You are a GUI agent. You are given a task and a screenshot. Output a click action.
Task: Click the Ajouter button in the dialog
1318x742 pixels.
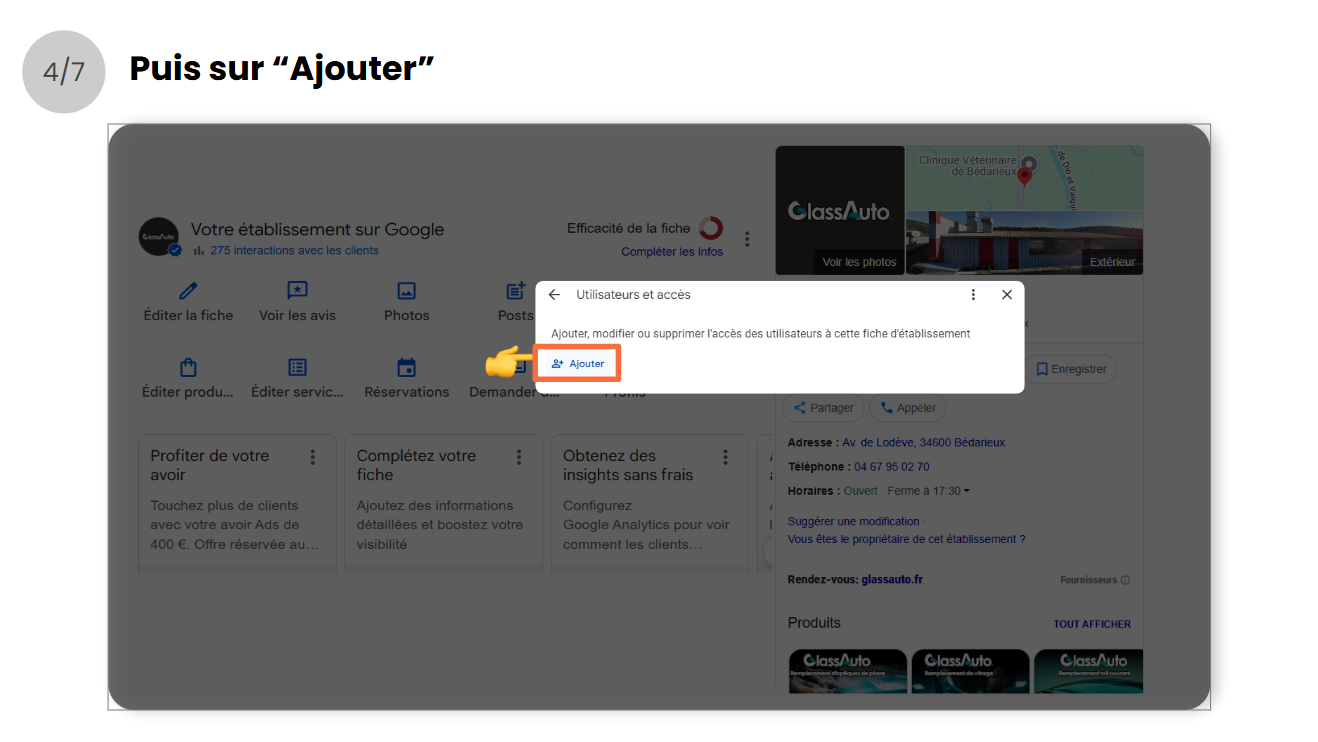click(578, 364)
